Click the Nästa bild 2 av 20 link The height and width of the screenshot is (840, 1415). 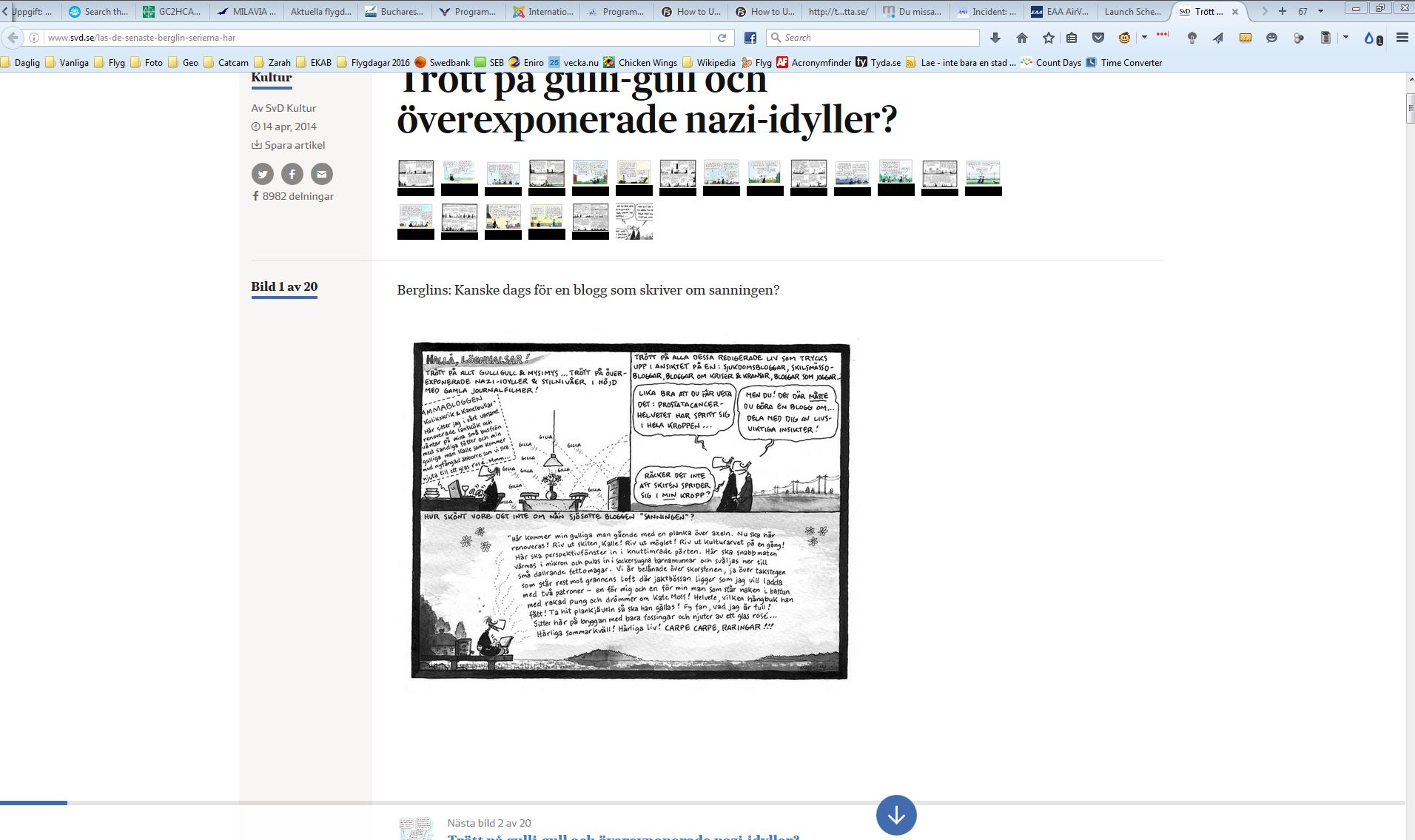pyautogui.click(x=489, y=823)
